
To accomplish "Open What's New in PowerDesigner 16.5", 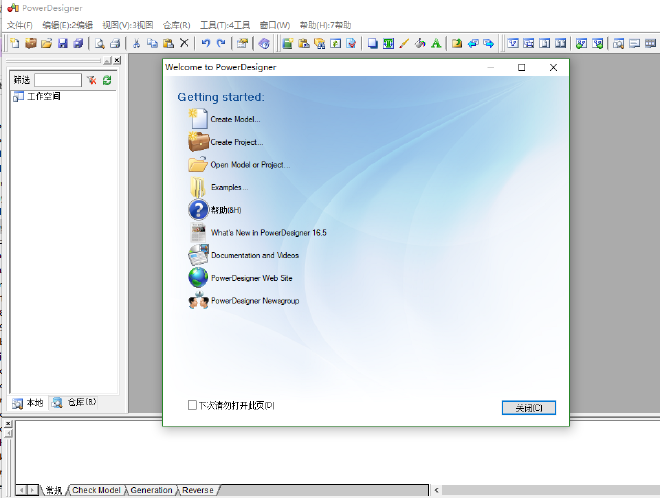I will pos(268,232).
